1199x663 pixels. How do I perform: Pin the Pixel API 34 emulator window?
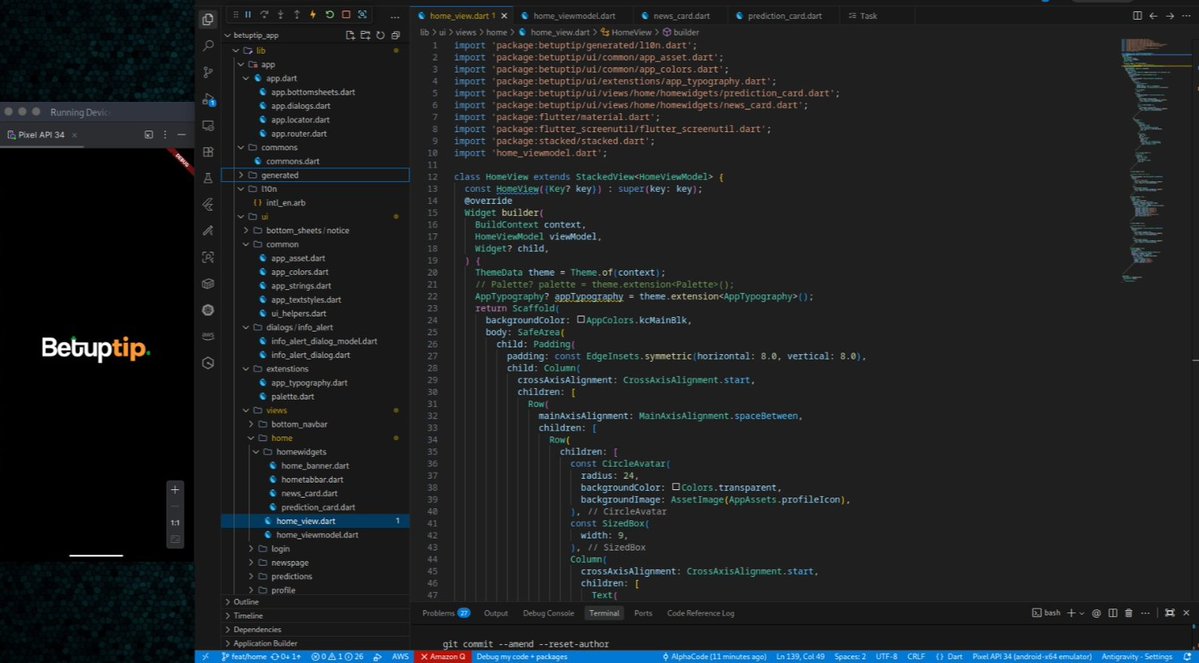(x=148, y=135)
